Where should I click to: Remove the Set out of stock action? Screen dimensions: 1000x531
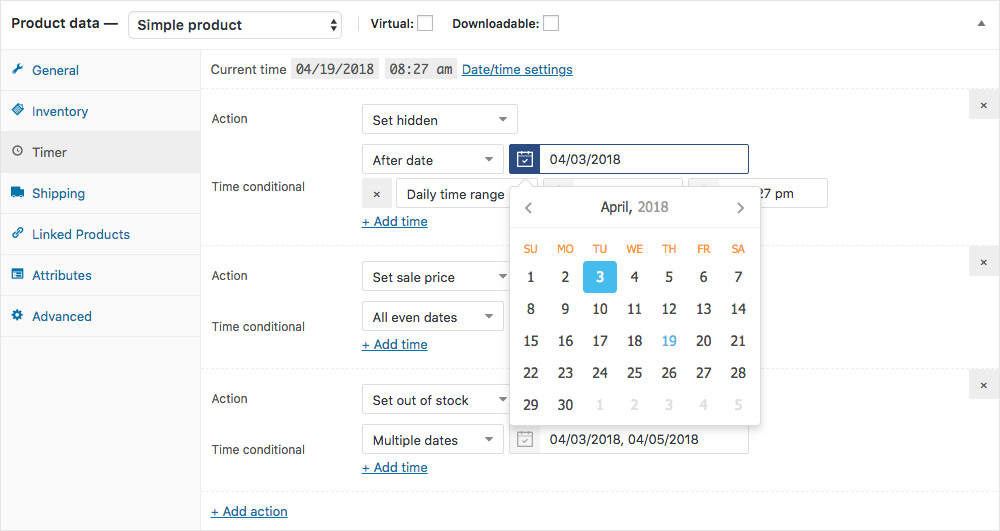983,384
